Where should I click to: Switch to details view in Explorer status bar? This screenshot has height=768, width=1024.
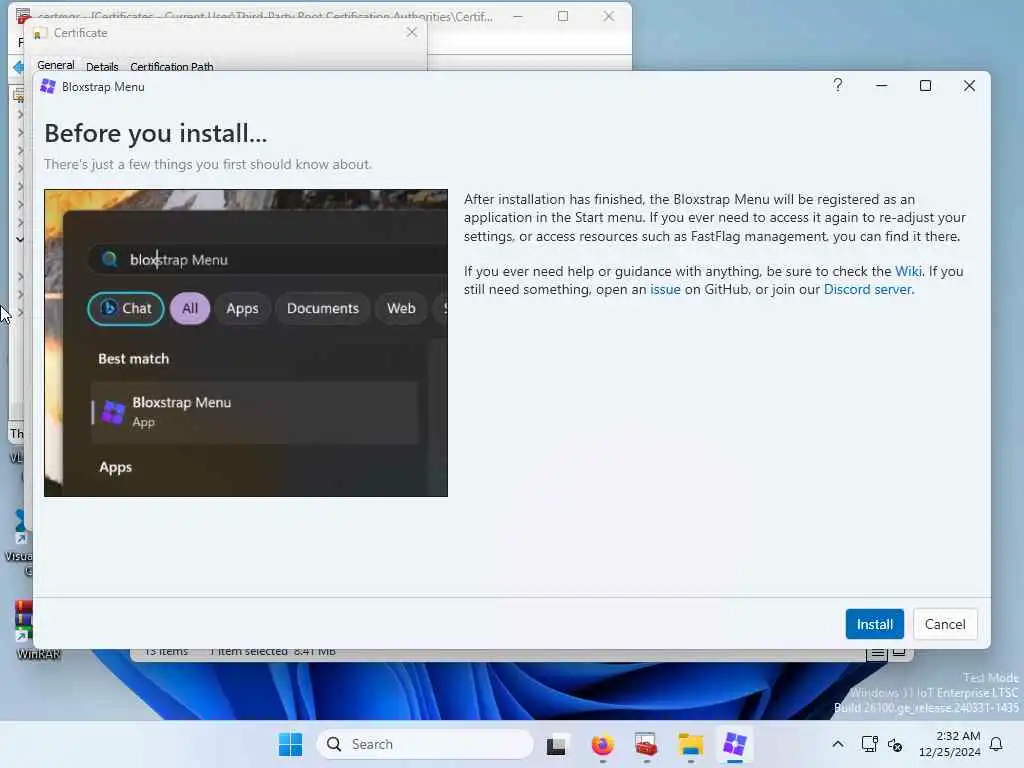[877, 652]
